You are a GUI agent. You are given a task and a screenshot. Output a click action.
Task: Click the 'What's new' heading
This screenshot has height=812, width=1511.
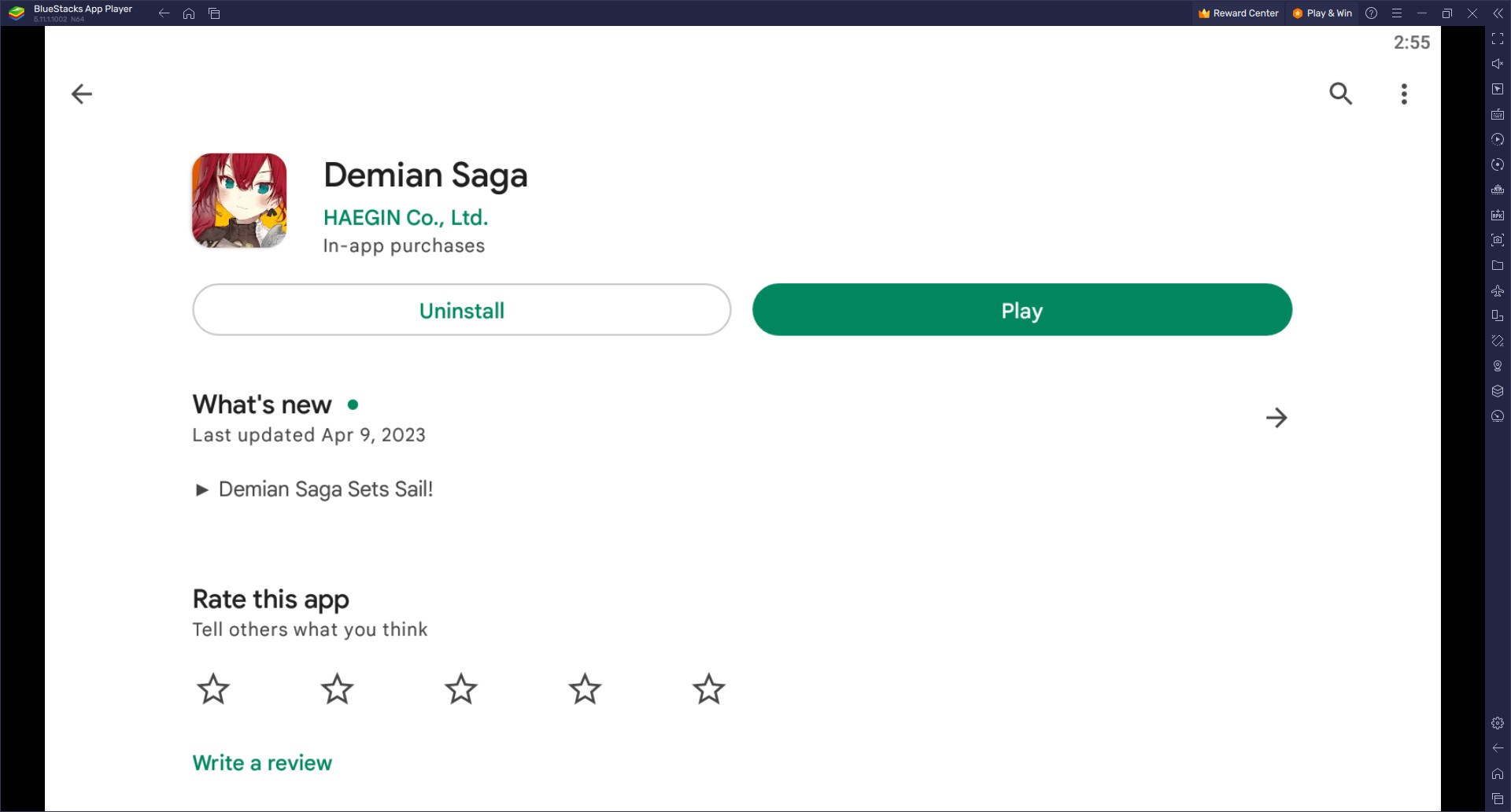(x=262, y=404)
